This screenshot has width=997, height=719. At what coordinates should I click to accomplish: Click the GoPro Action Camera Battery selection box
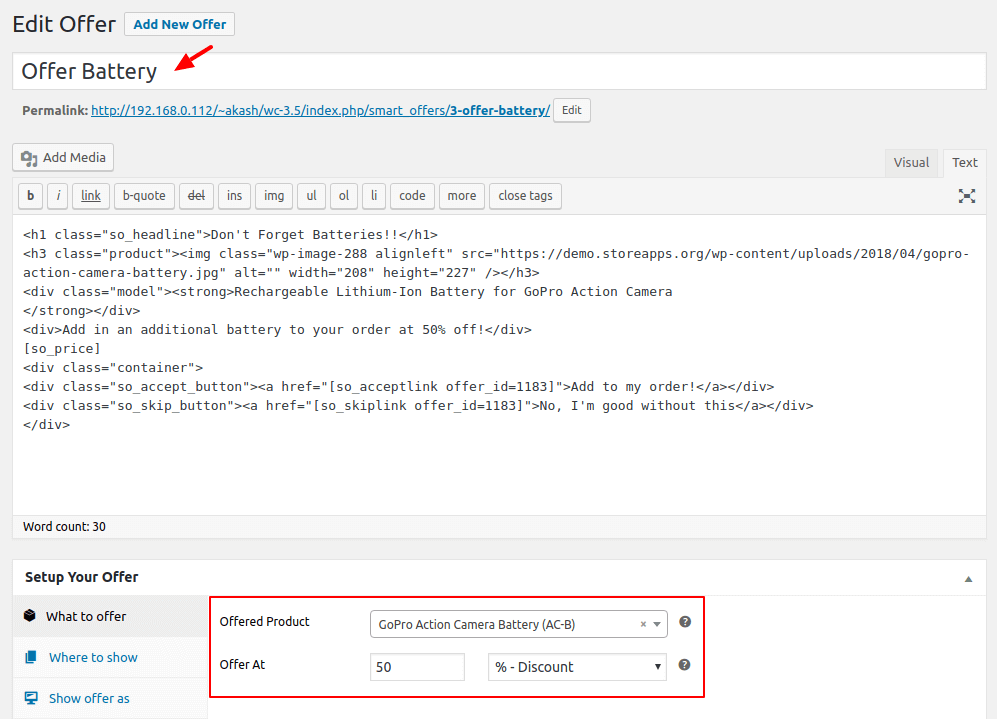tap(519, 624)
